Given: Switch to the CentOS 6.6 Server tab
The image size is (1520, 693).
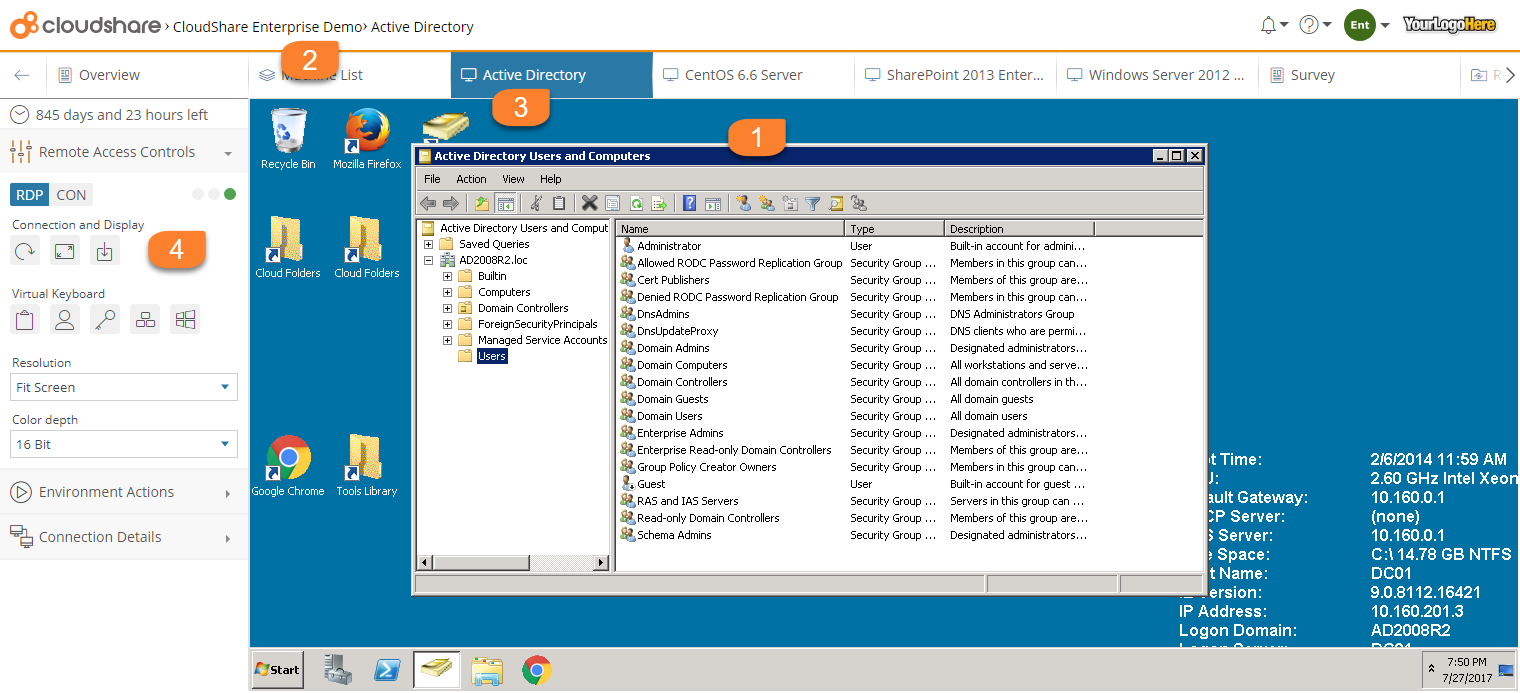Looking at the screenshot, I should [x=753, y=75].
